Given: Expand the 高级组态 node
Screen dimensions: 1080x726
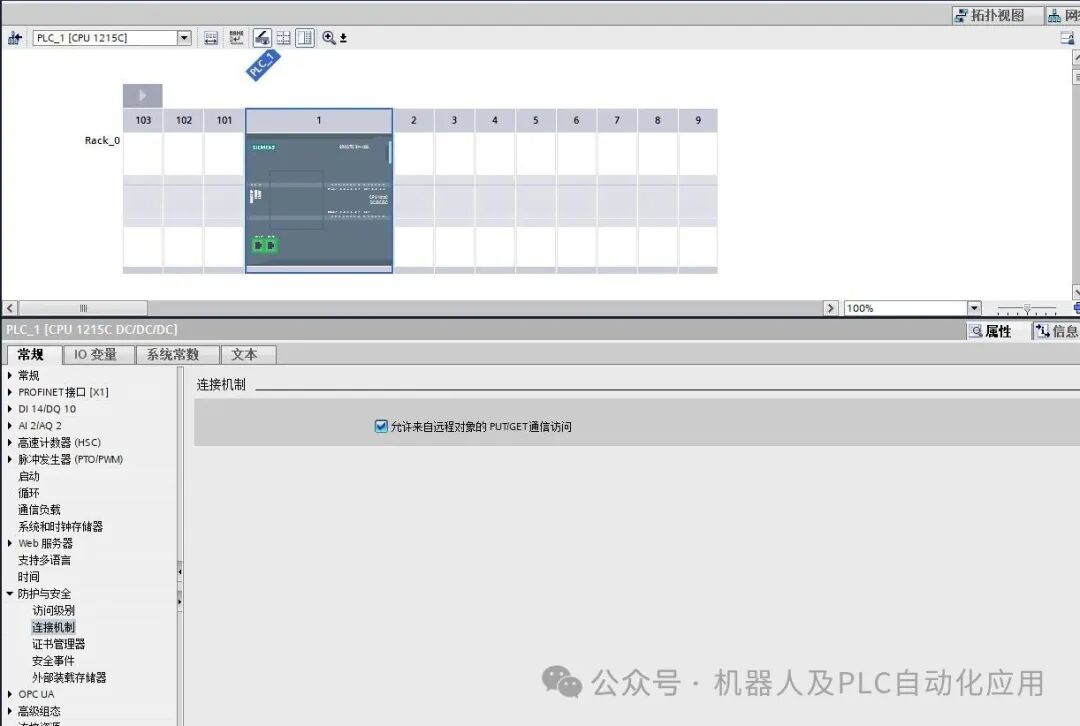Looking at the screenshot, I should pyautogui.click(x=10, y=711).
